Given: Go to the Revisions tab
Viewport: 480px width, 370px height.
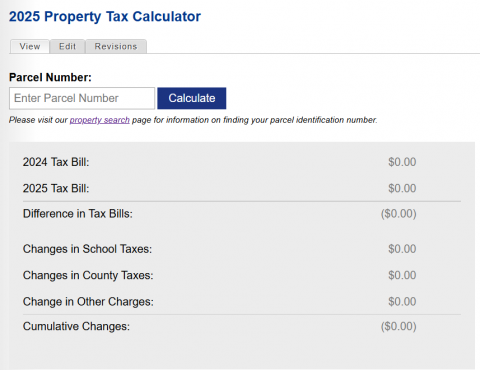Looking at the screenshot, I should coord(116,46).
